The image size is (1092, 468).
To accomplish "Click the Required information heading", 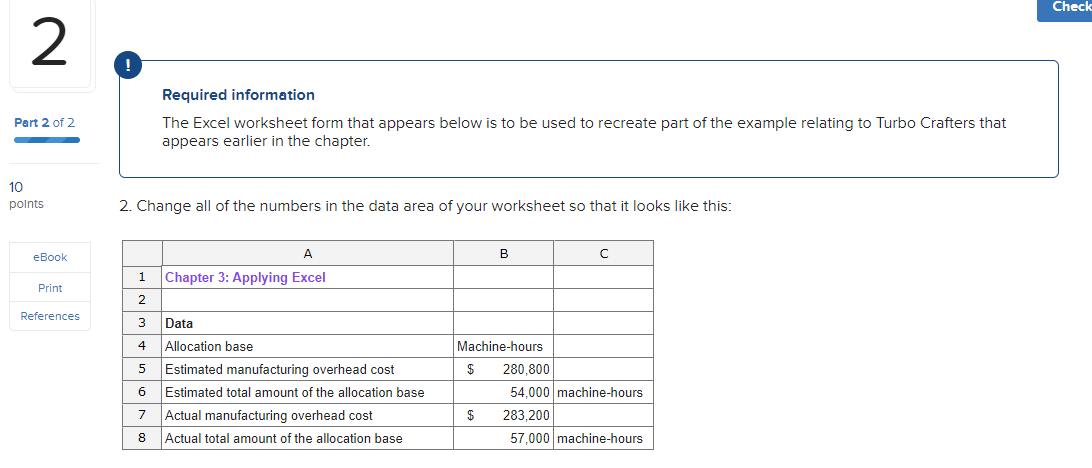I will coord(238,95).
